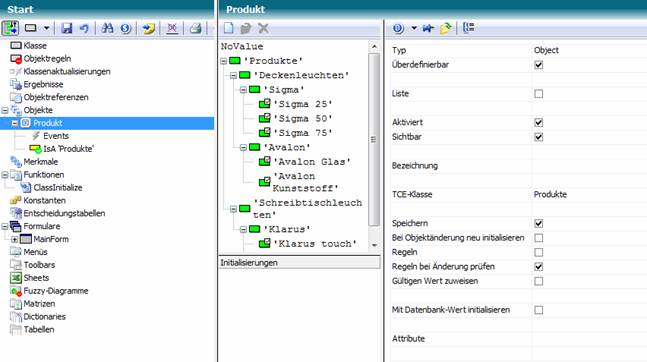Expand the MainForm tree node
The width and height of the screenshot is (647, 362).
click(x=14, y=239)
